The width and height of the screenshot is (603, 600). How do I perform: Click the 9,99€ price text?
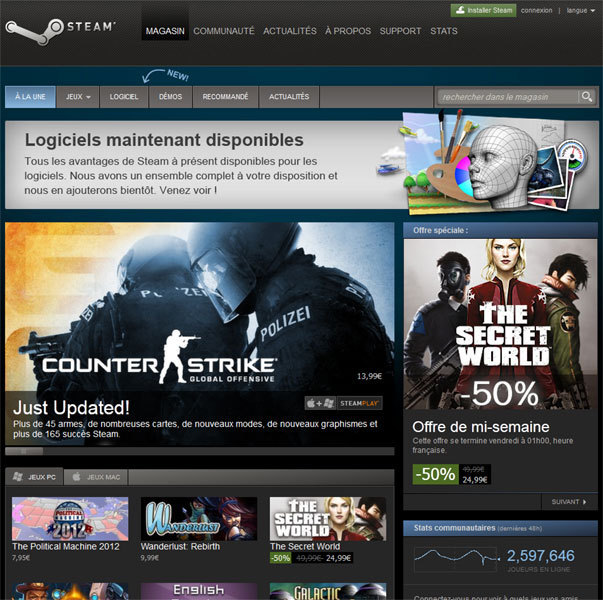pyautogui.click(x=150, y=558)
